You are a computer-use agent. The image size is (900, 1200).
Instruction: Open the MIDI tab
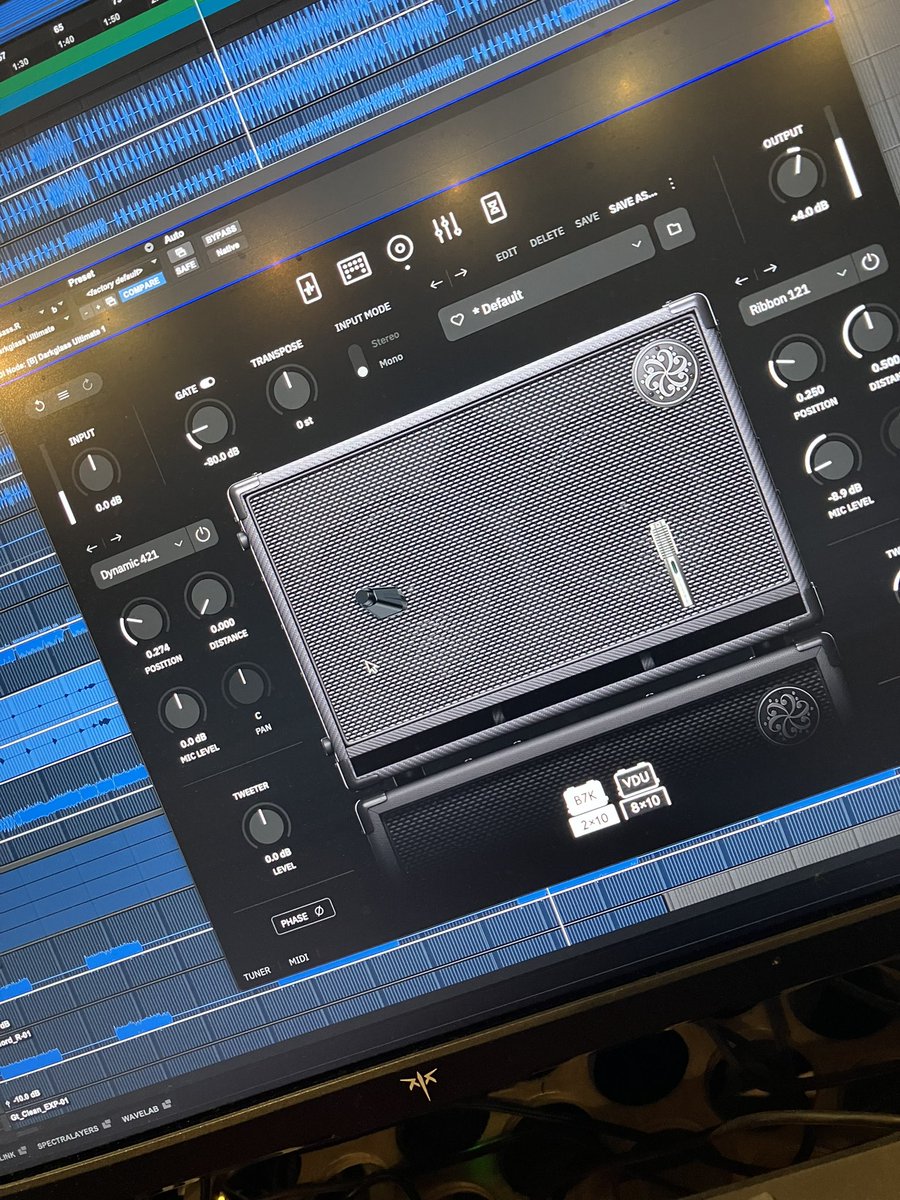pyautogui.click(x=299, y=960)
